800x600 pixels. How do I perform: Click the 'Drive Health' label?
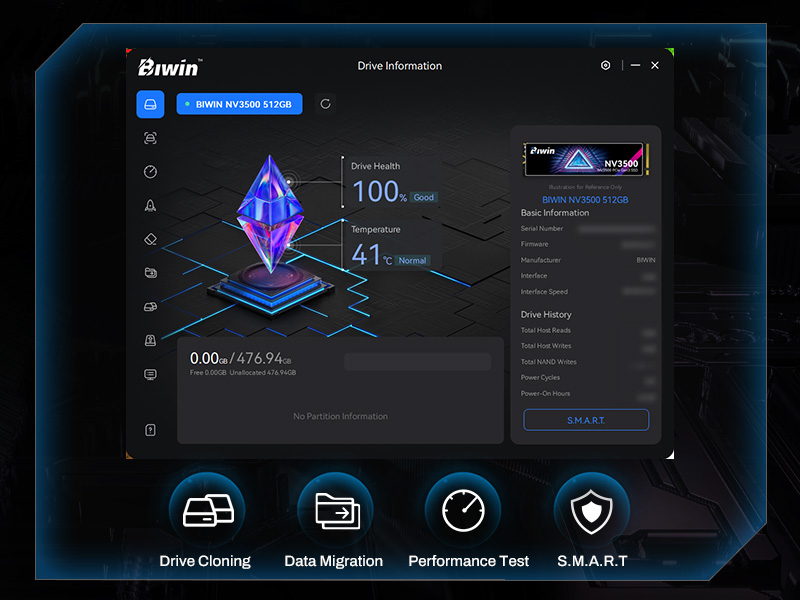(376, 166)
